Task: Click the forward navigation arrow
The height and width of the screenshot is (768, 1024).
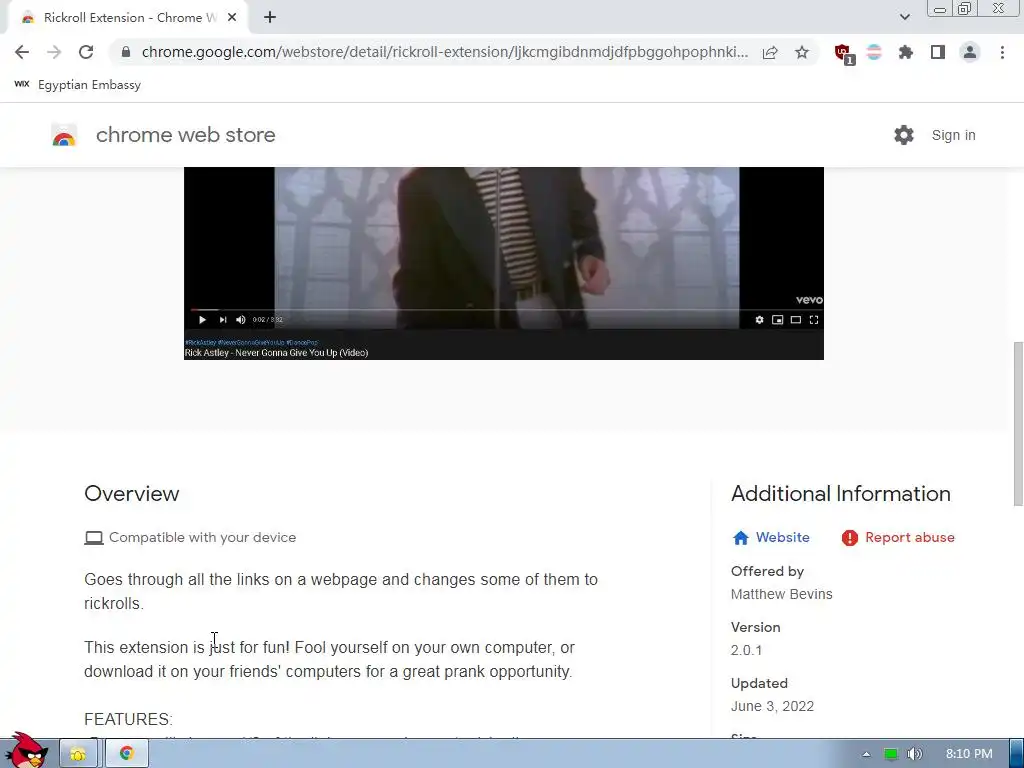Action: (54, 52)
